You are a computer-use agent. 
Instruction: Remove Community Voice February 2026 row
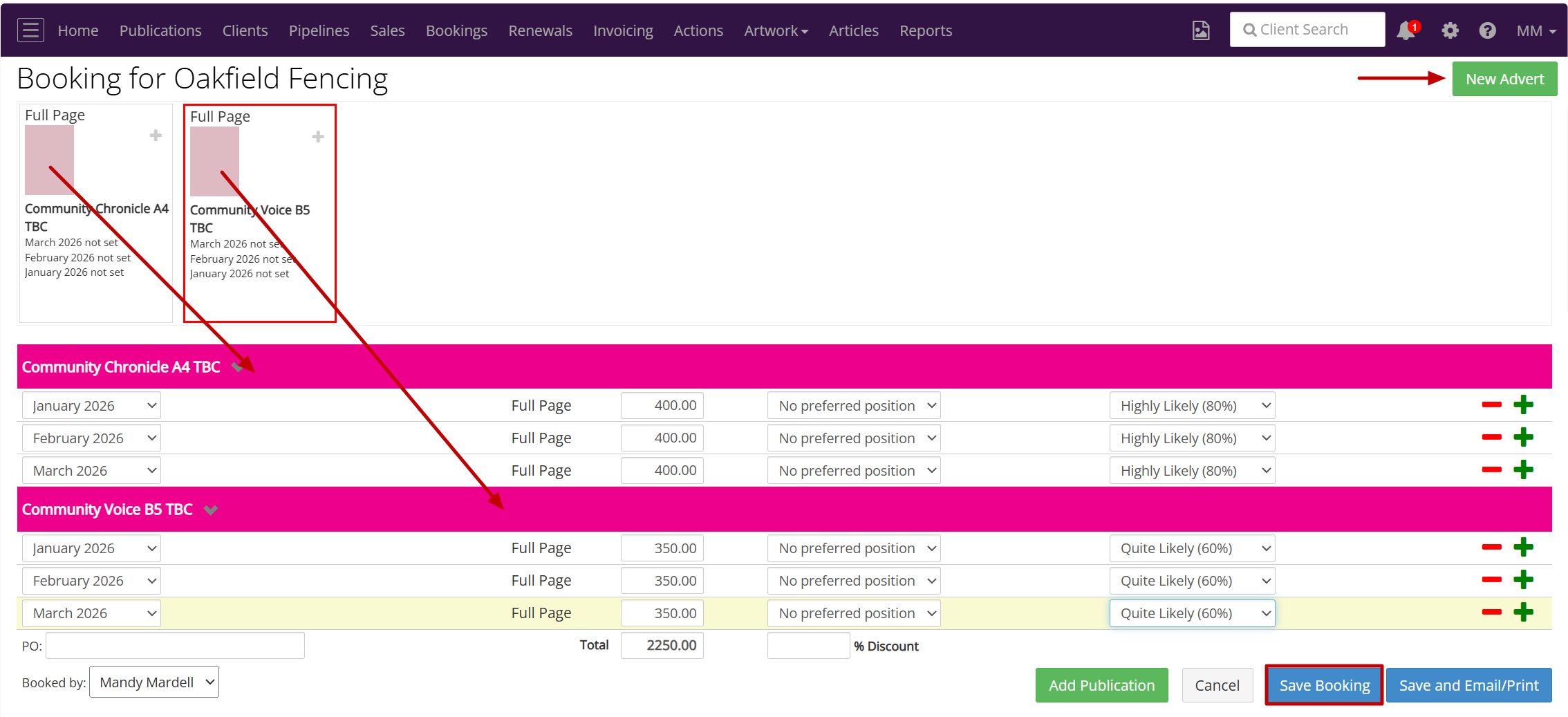click(x=1491, y=580)
